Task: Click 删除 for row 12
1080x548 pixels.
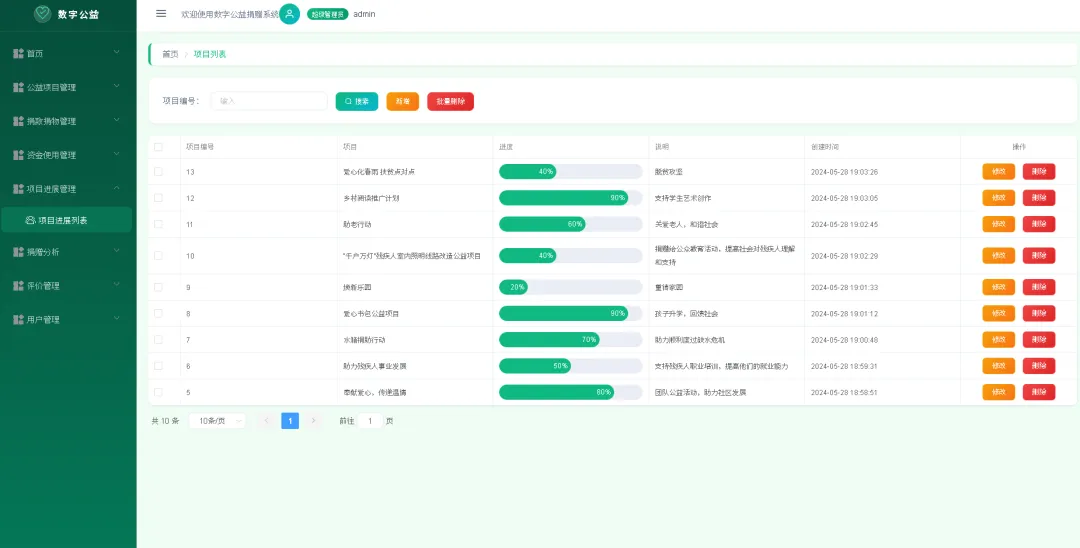Action: (1039, 198)
